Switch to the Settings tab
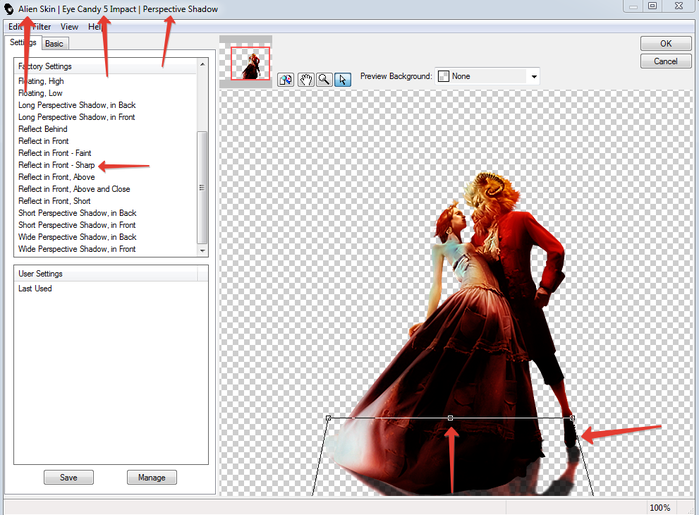The image size is (699, 515). click(x=23, y=42)
